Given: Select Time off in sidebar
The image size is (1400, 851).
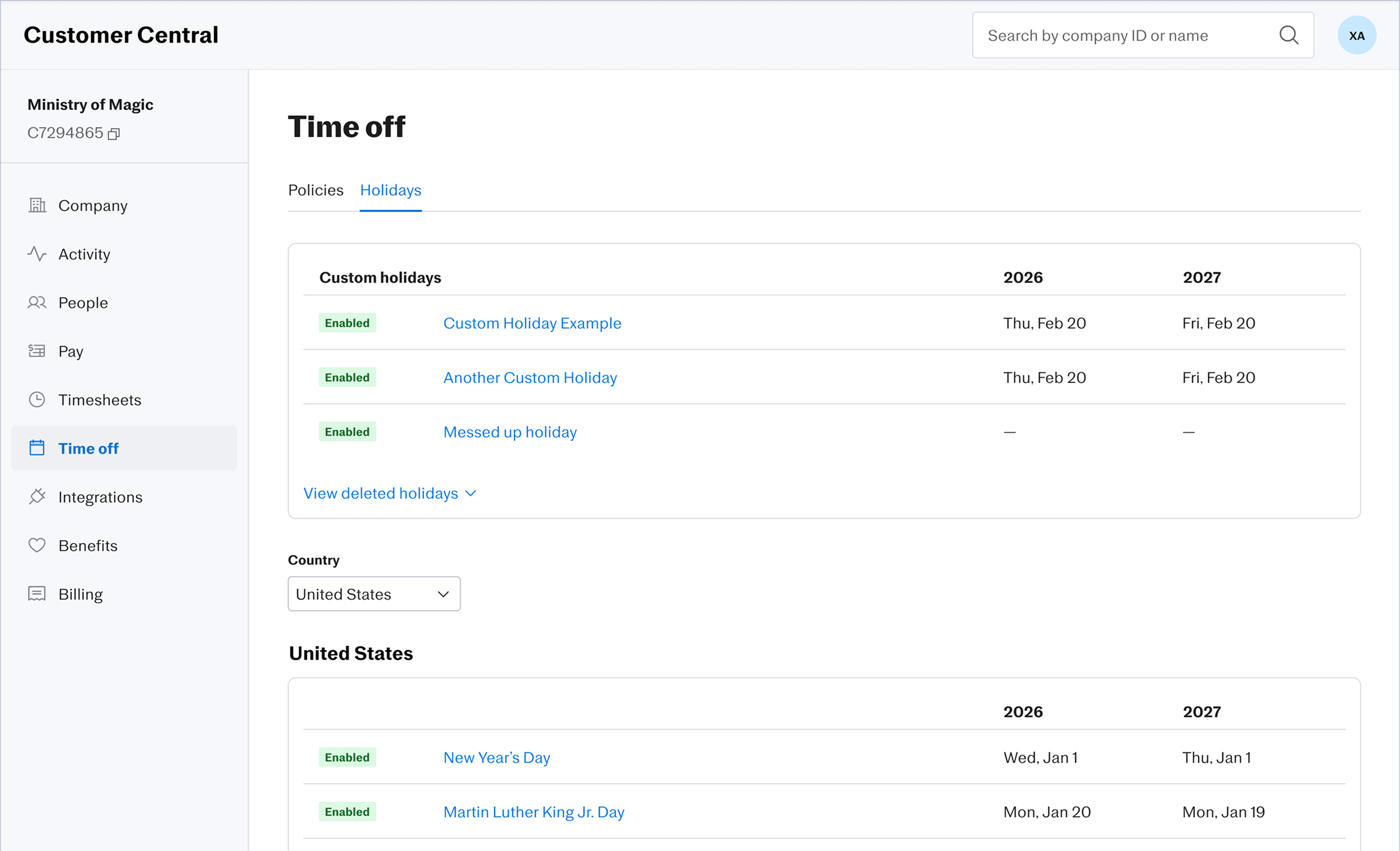Looking at the screenshot, I should click(x=124, y=448).
